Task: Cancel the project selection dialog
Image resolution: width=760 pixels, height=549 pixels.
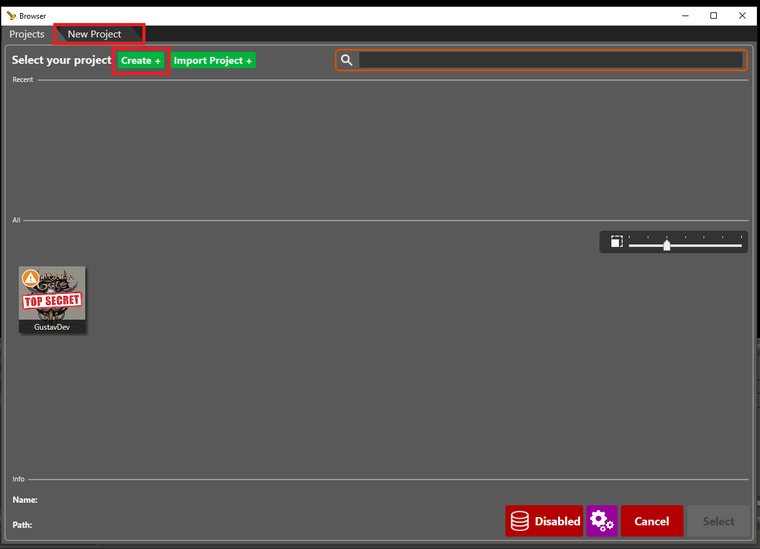Action: coord(651,521)
